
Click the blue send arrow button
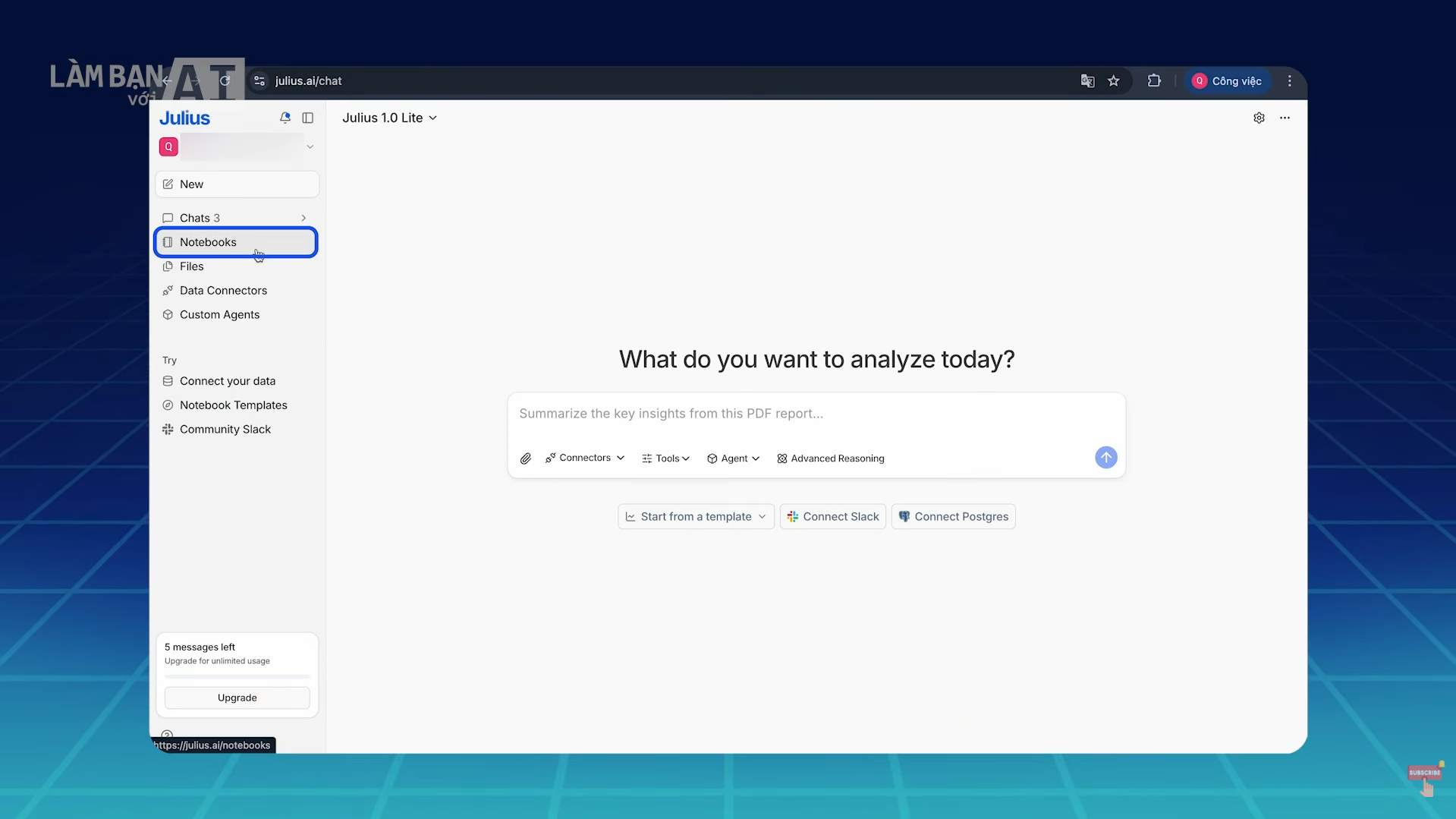click(1105, 457)
